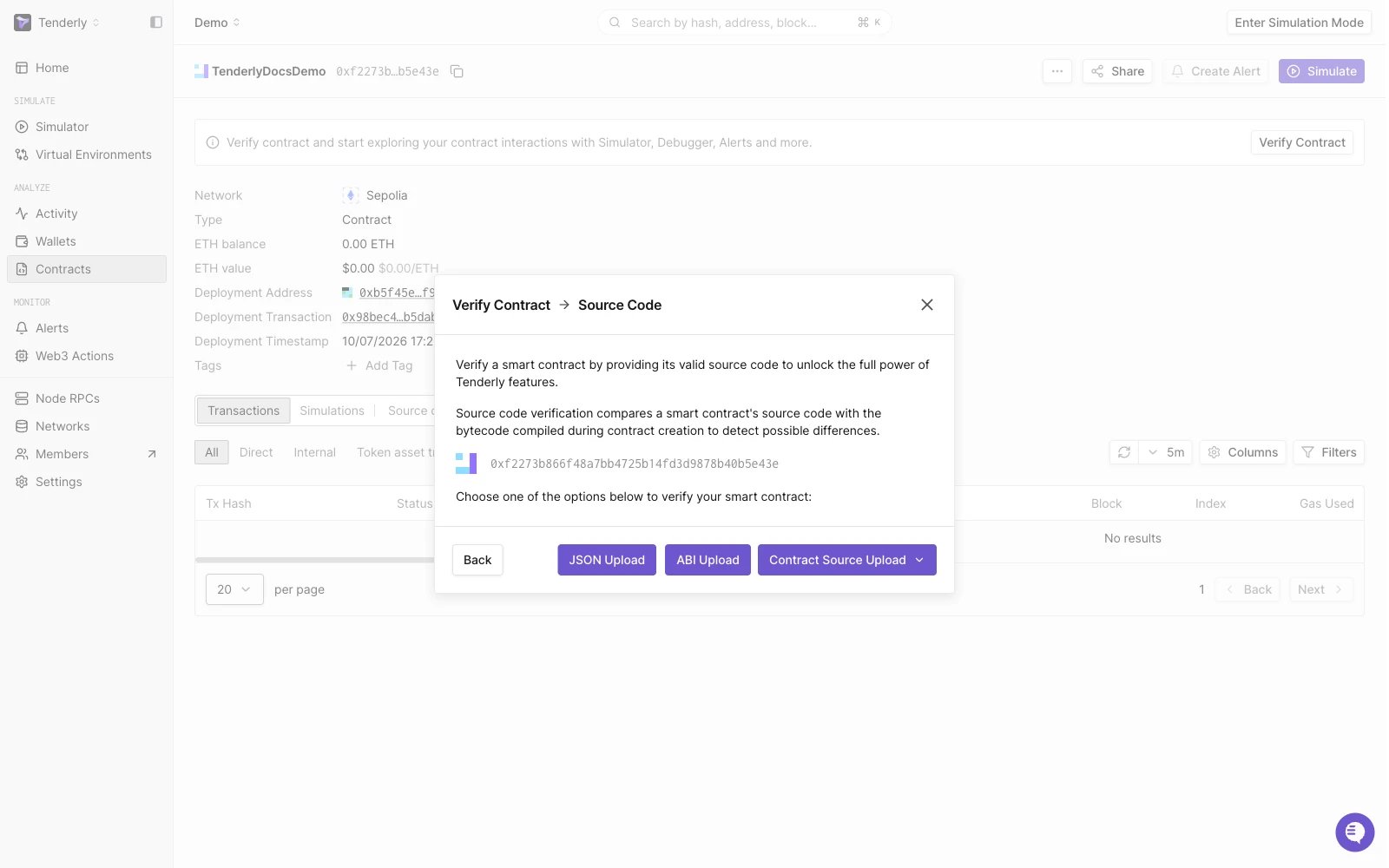1389x868 pixels.
Task: Click the magnifier icon in search bar
Action: (x=615, y=23)
